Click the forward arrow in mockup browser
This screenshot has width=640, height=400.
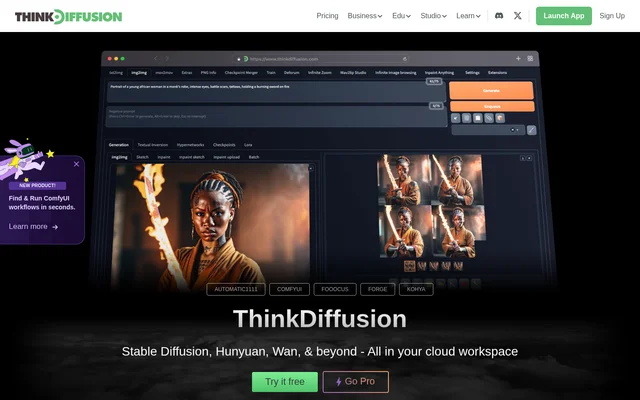[x=167, y=58]
